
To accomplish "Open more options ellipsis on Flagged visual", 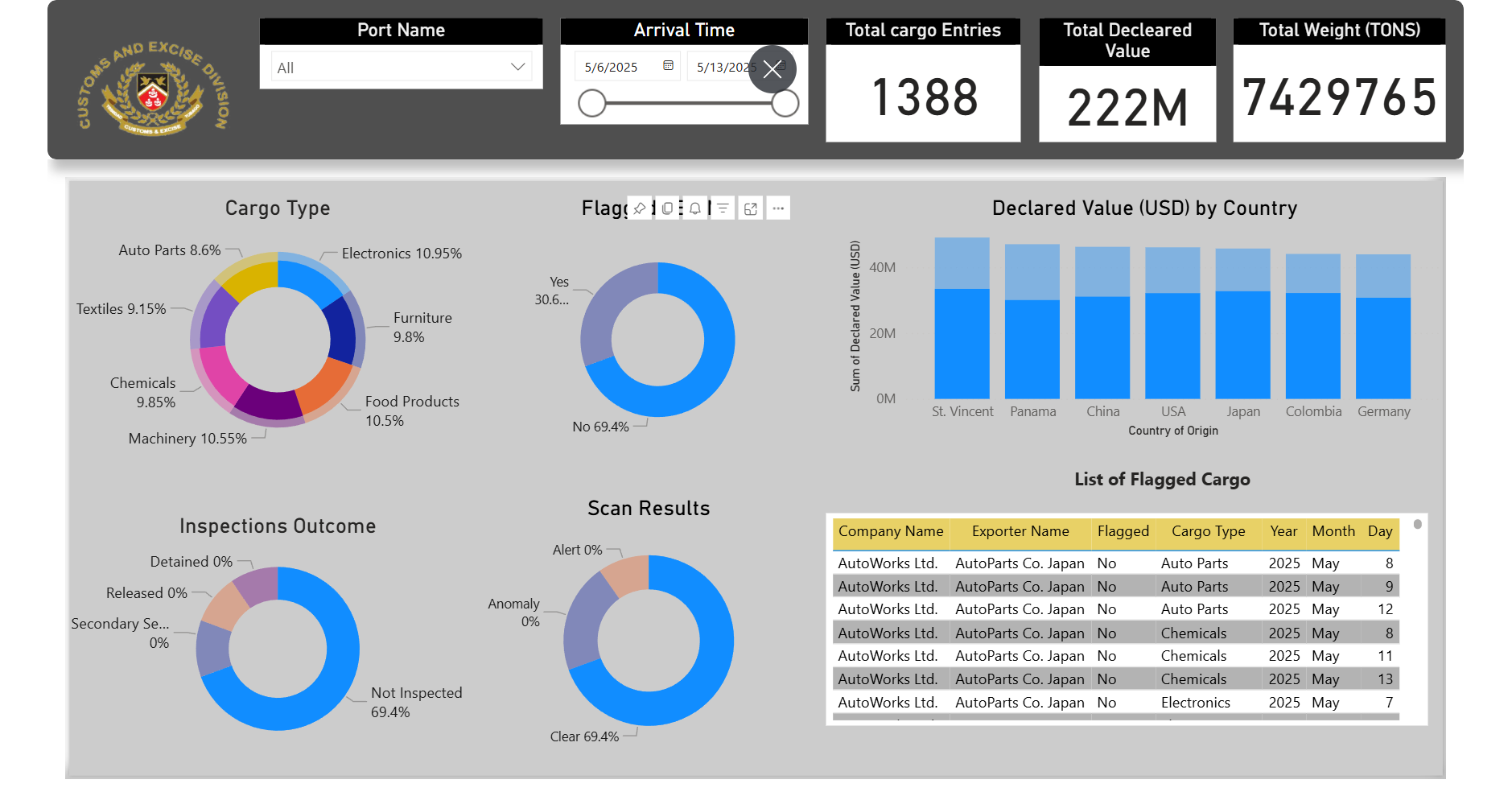I will [778, 208].
